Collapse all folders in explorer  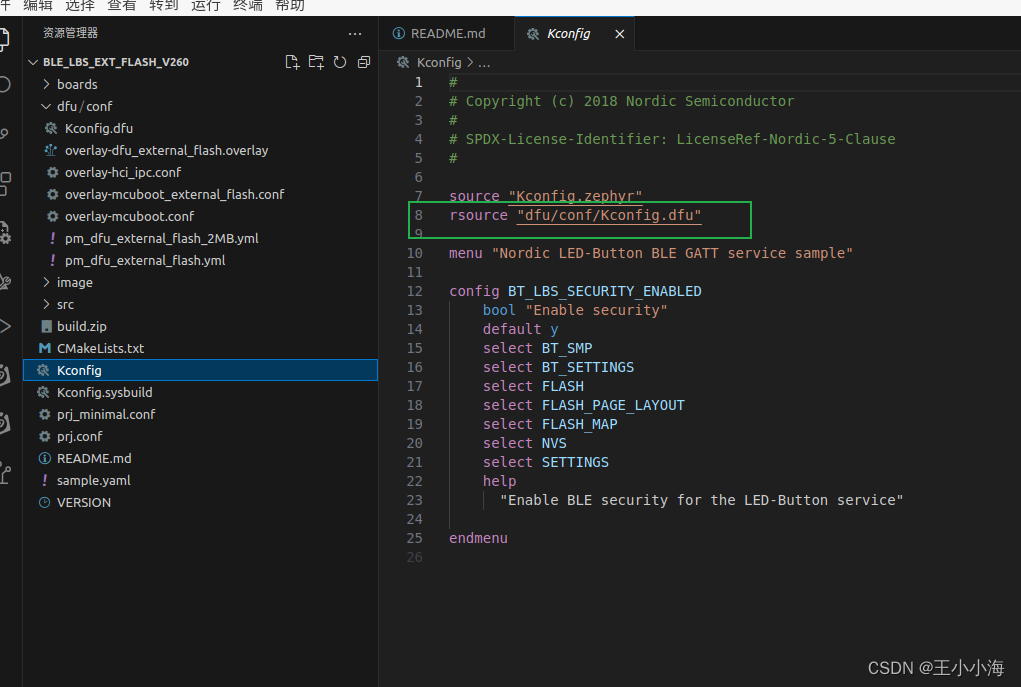click(x=364, y=62)
